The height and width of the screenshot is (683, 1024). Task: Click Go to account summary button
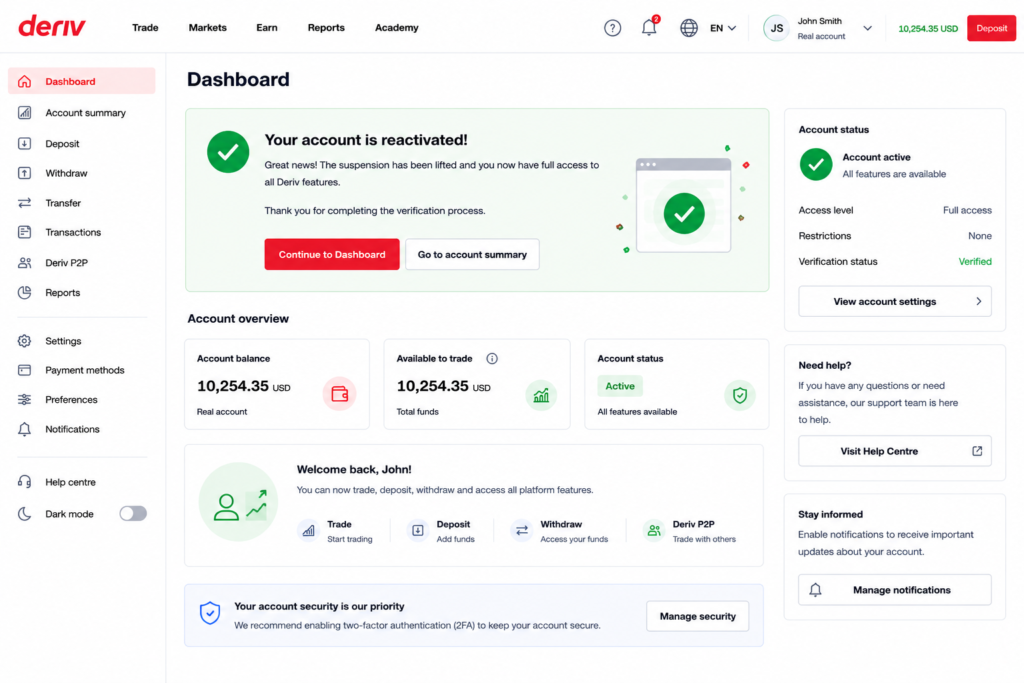coord(472,254)
